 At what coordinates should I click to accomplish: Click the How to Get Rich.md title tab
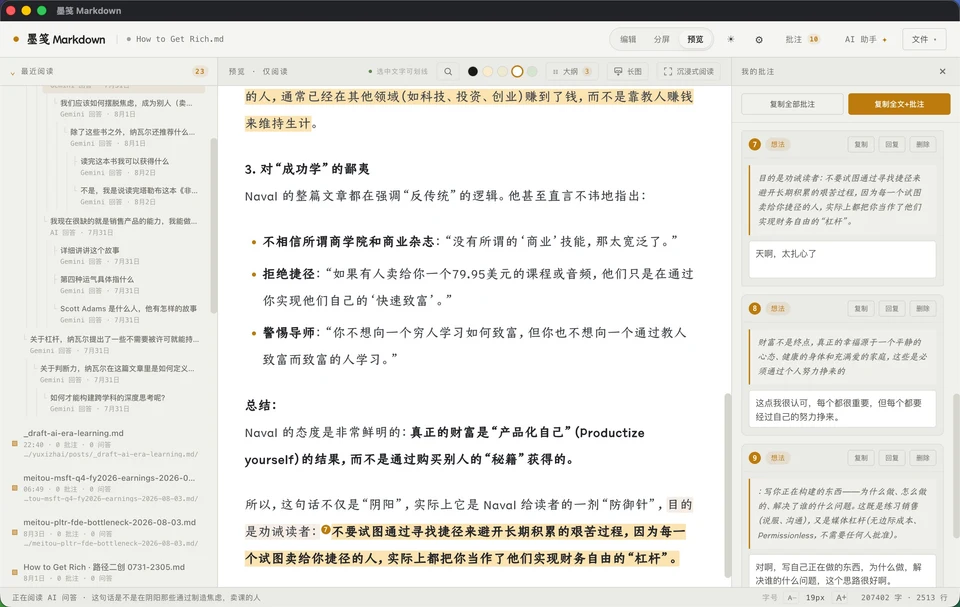175,39
